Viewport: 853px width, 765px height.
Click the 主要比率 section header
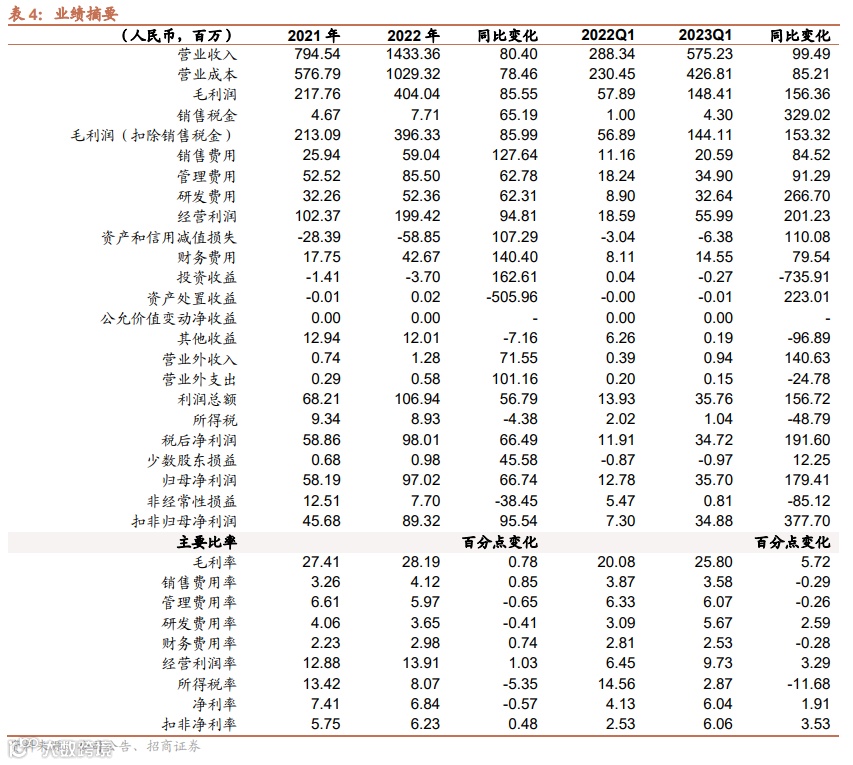pyautogui.click(x=207, y=542)
